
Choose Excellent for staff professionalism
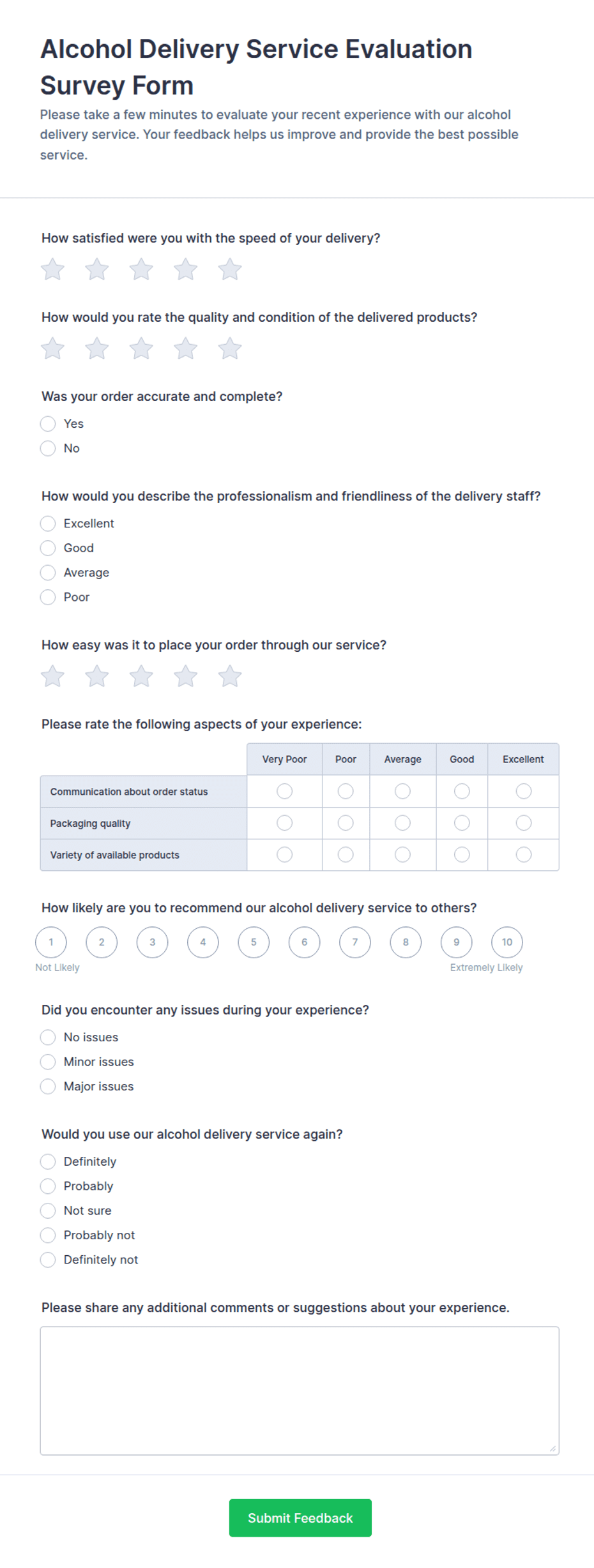coord(48,524)
